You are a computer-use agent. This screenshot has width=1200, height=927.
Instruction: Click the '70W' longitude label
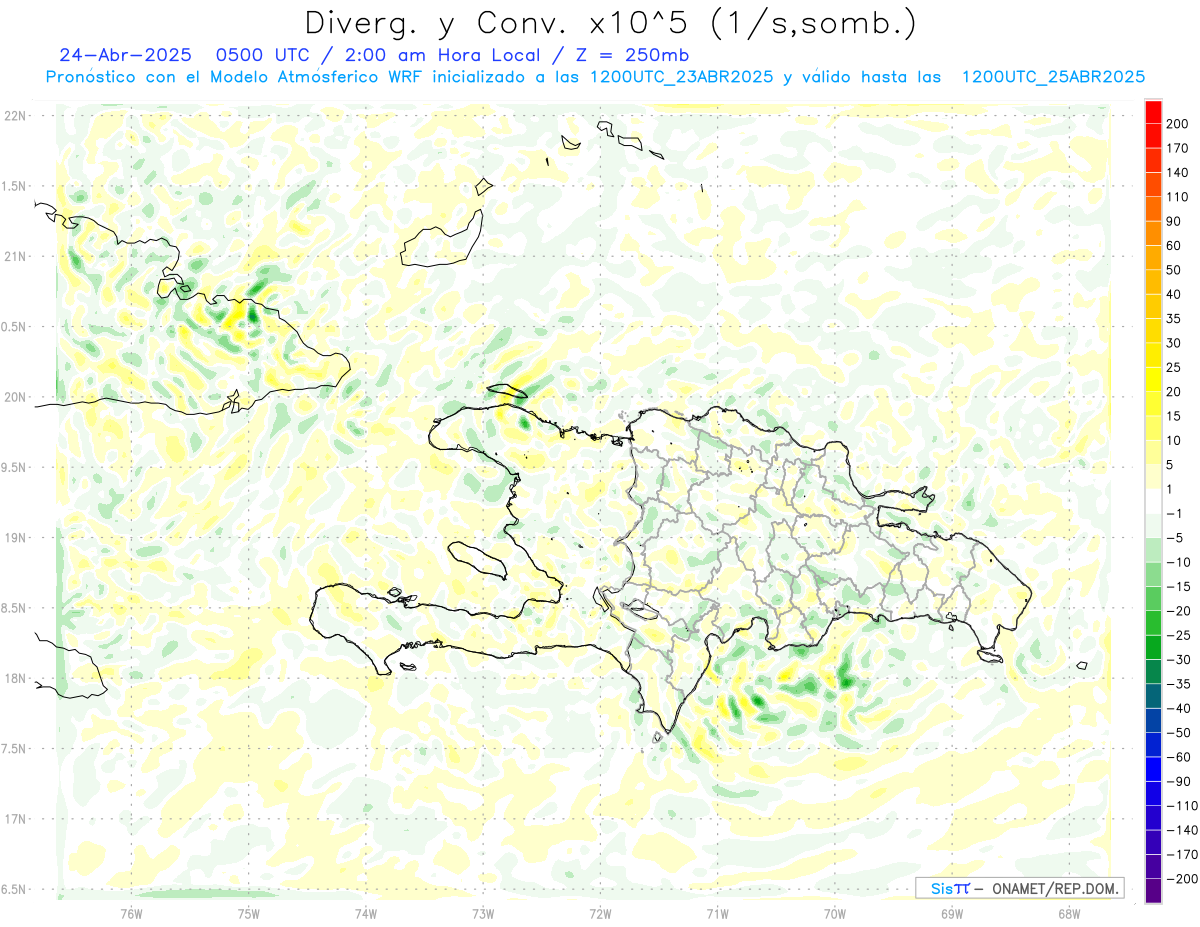(835, 912)
